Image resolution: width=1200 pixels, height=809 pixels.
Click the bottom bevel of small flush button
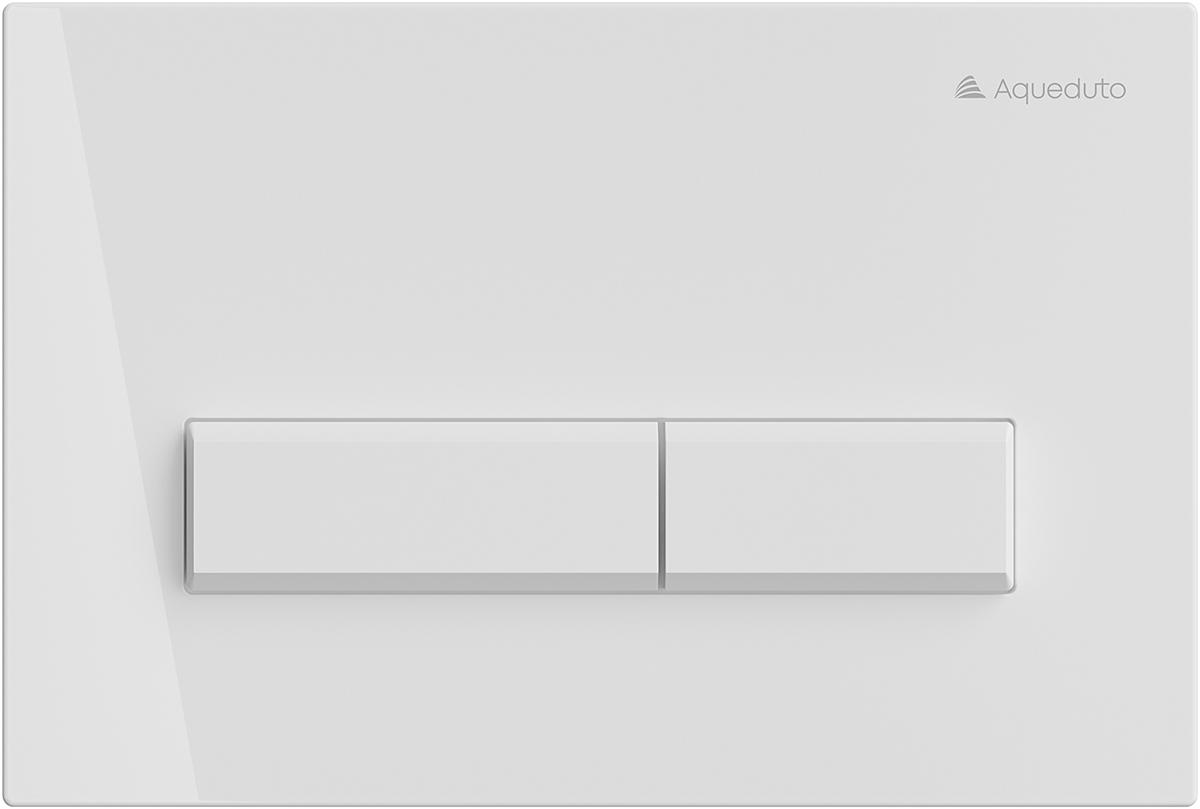tap(839, 582)
